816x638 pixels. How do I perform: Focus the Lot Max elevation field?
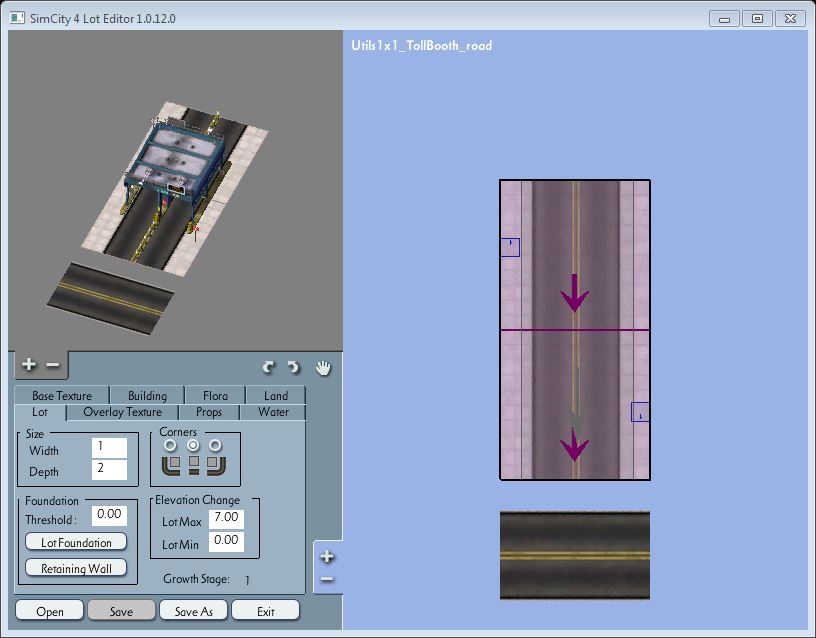coord(226,518)
